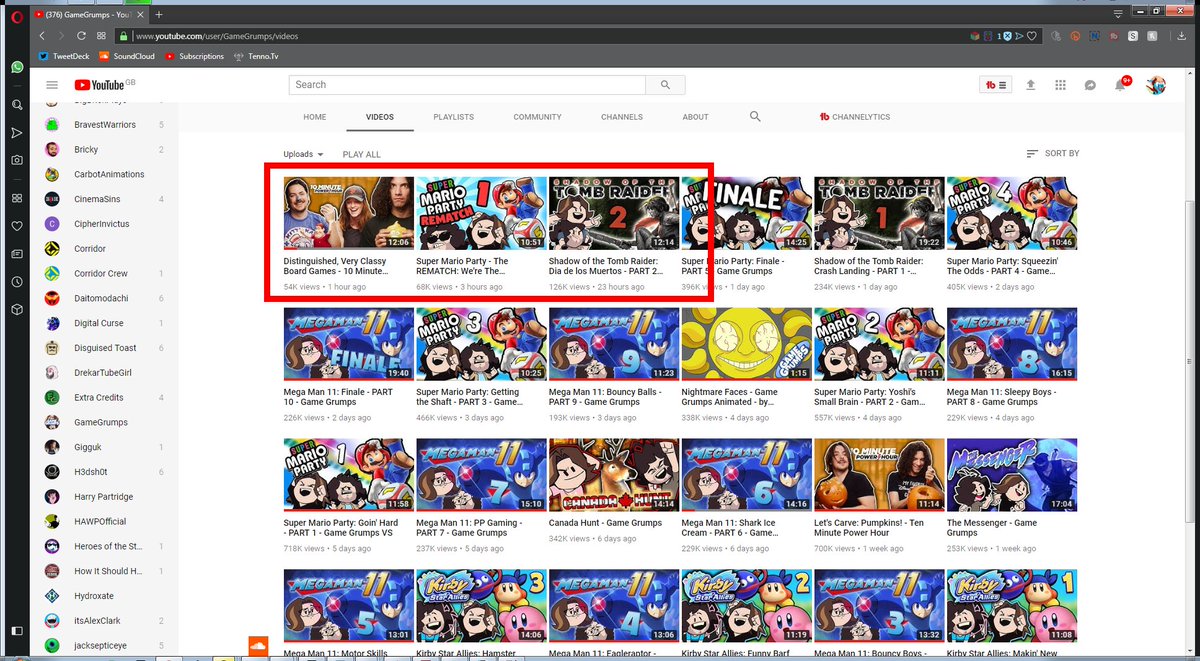
Task: Click the YouTube search button
Action: pyautogui.click(x=665, y=84)
